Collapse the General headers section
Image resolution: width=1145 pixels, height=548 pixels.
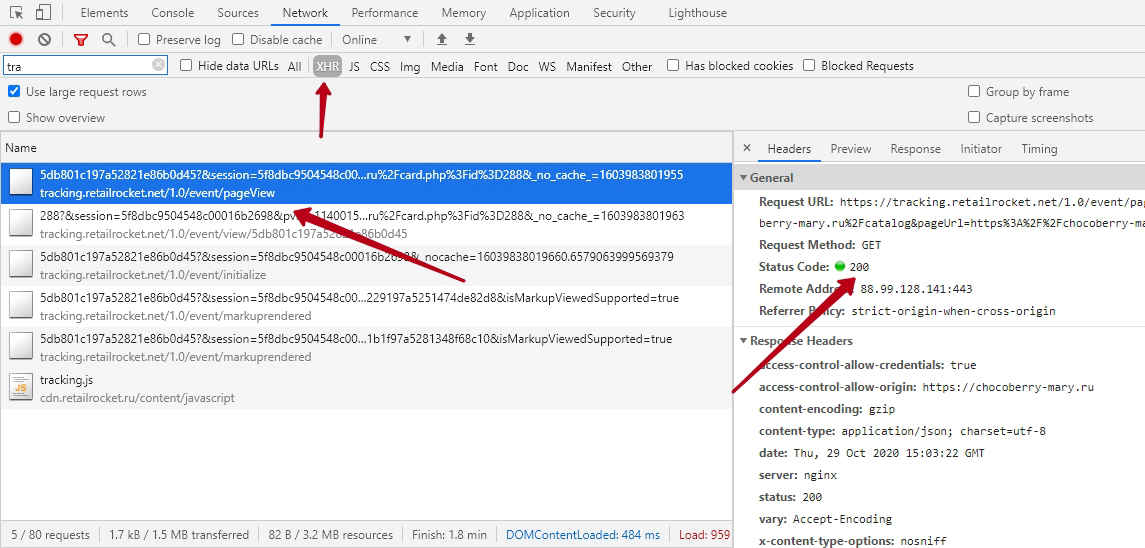(x=743, y=178)
